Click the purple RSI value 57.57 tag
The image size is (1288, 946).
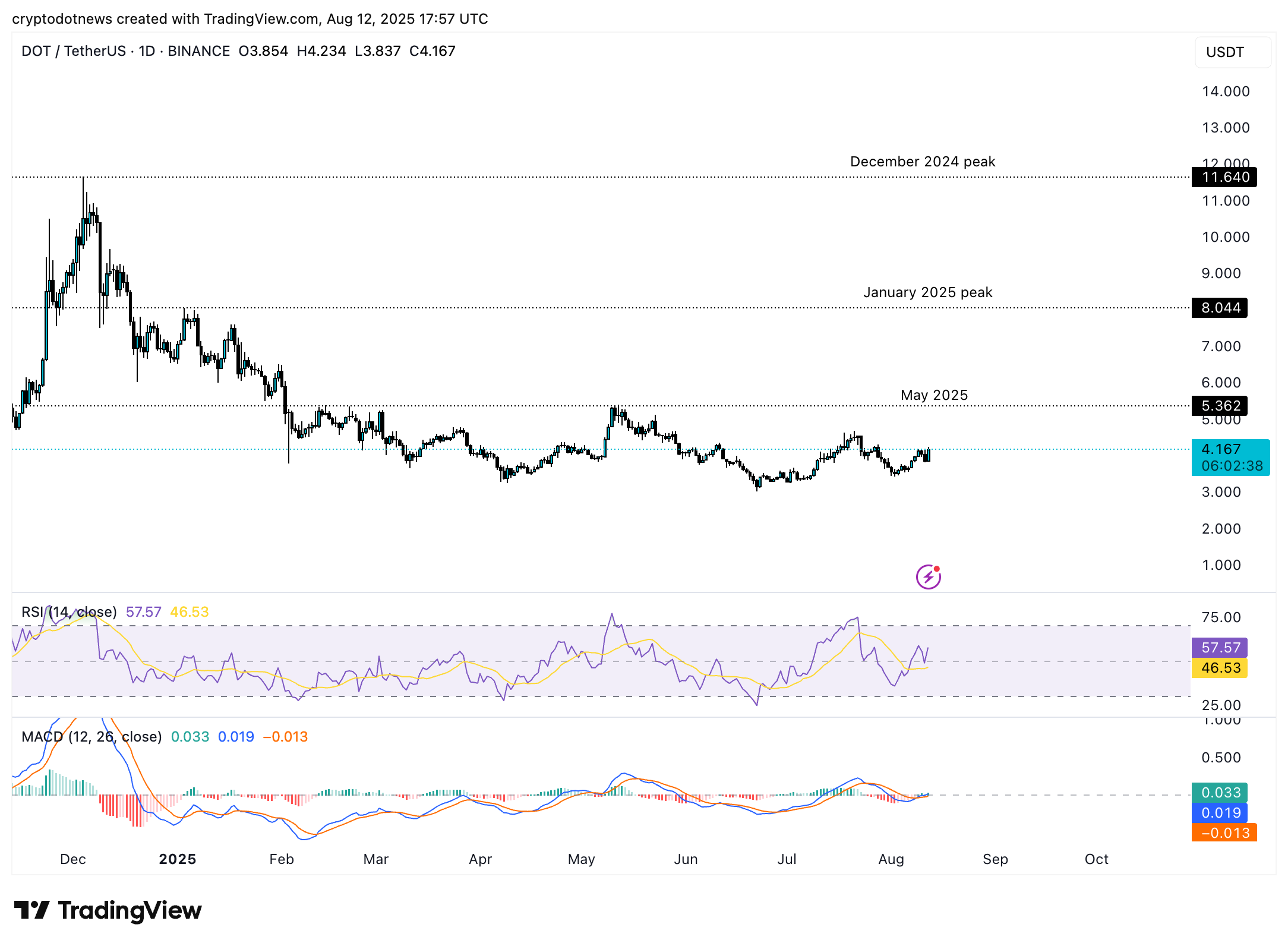(1220, 648)
